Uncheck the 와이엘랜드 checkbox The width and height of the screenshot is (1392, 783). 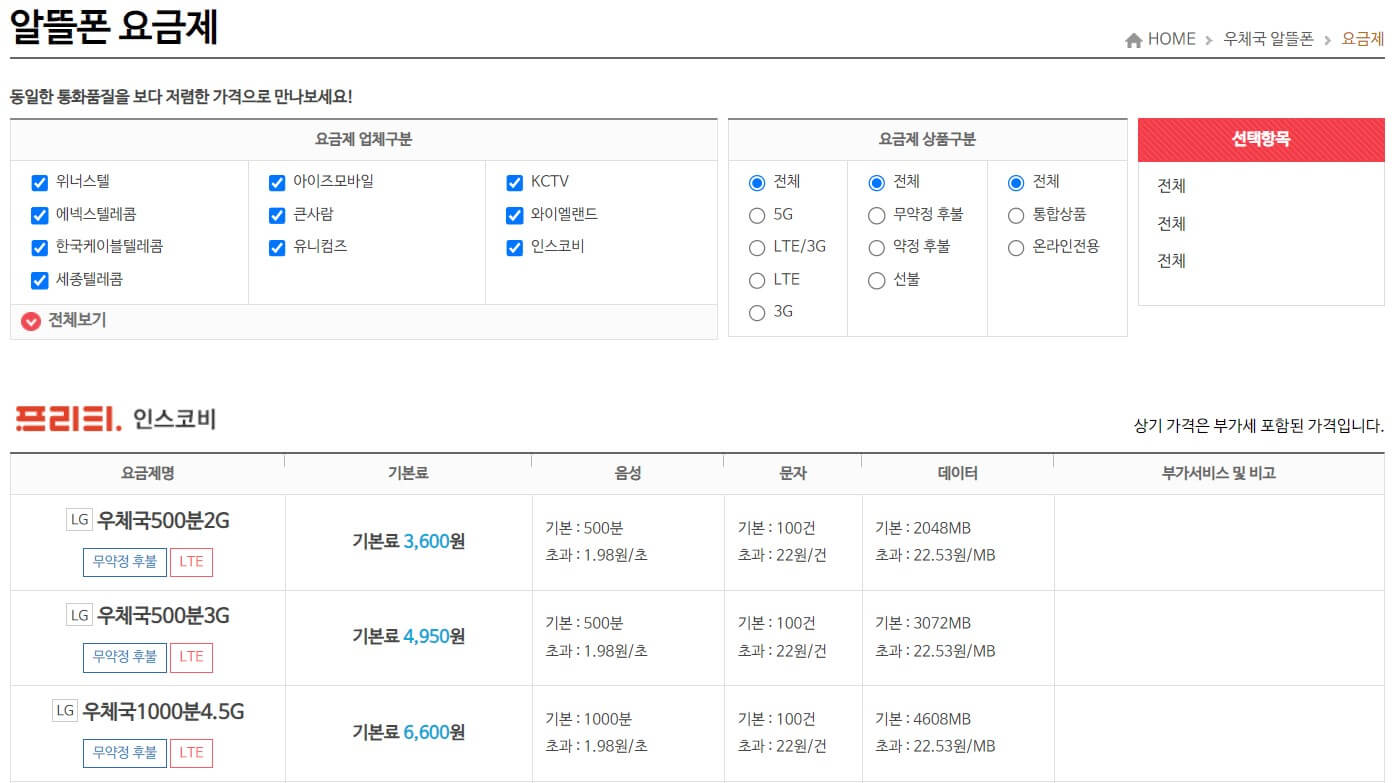(x=513, y=214)
